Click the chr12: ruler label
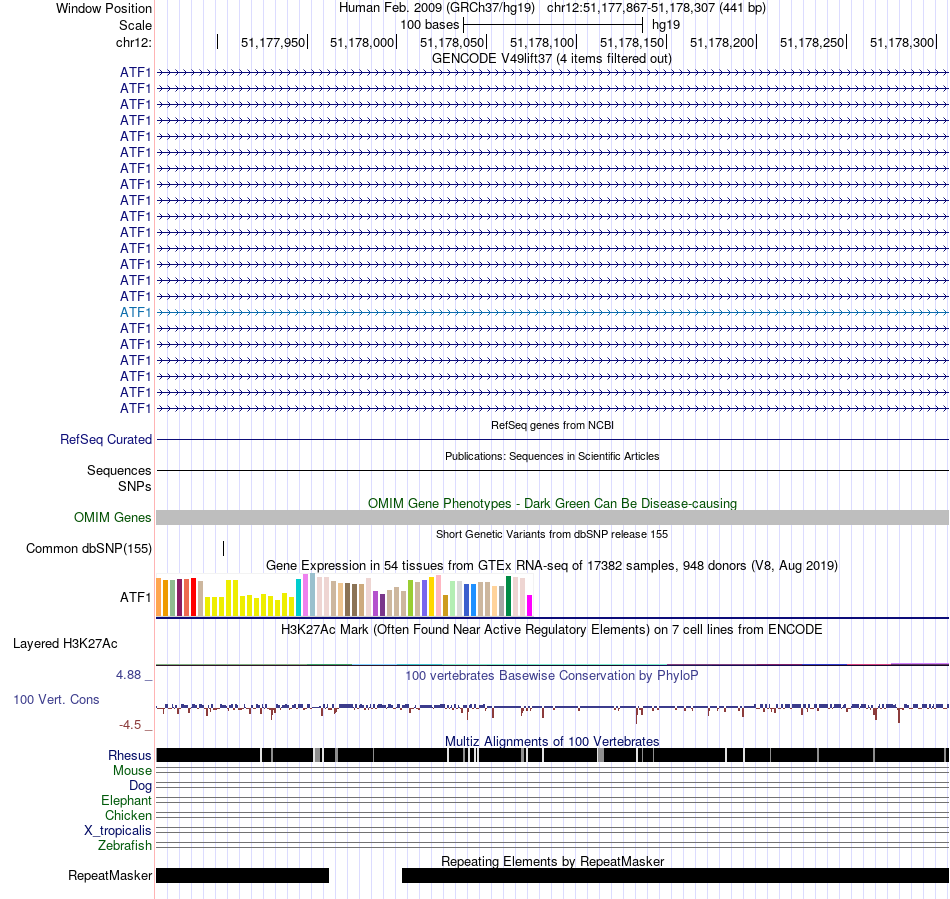The image size is (950, 899). click(134, 42)
